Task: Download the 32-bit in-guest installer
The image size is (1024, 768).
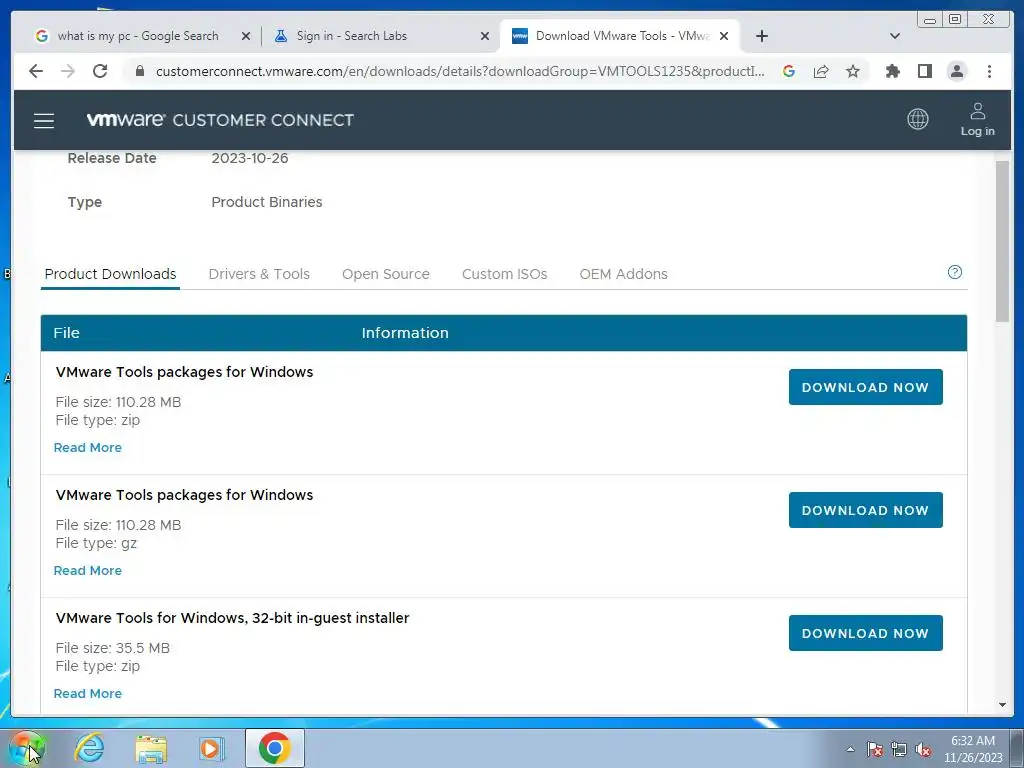Action: point(865,633)
